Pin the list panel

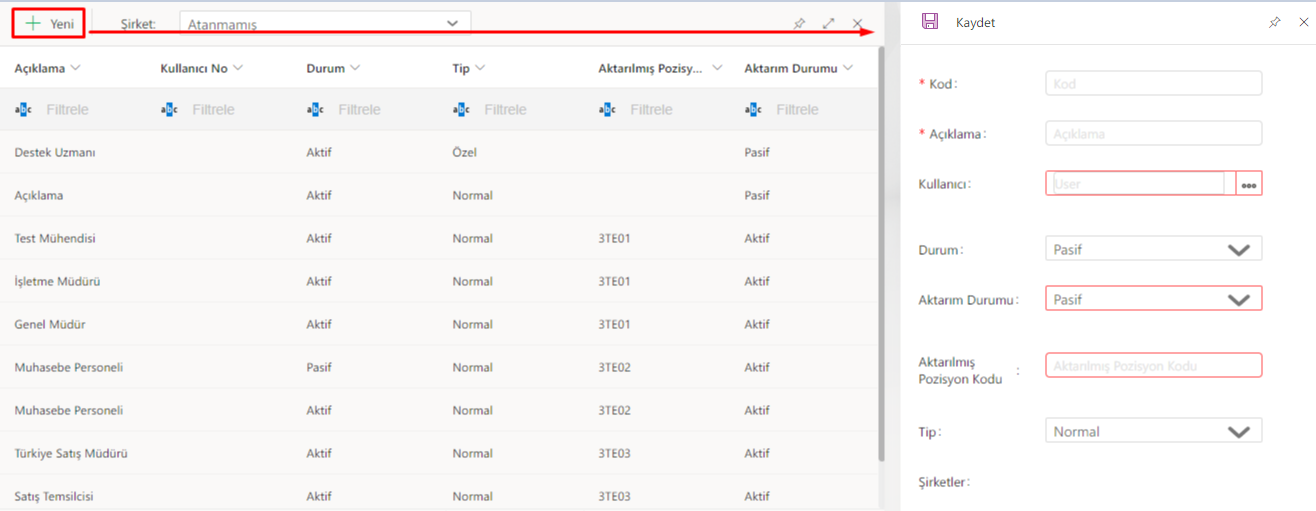tap(799, 23)
